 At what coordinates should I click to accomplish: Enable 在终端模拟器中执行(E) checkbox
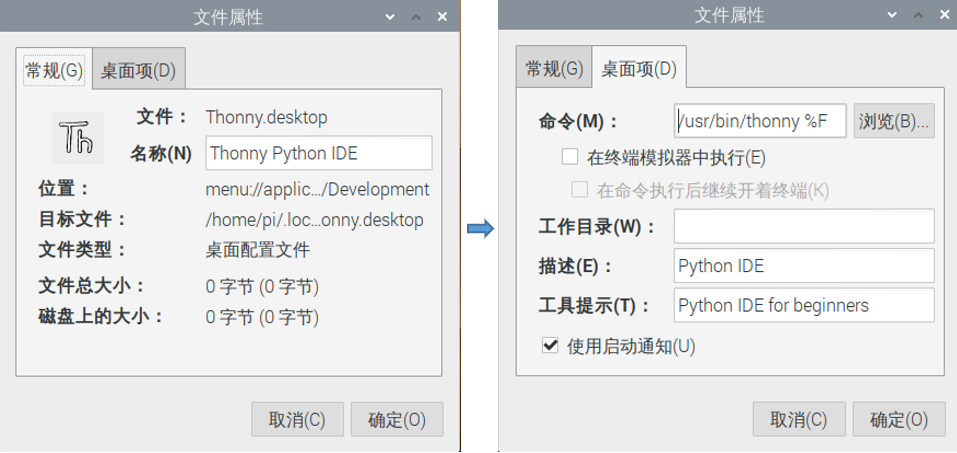pos(569,157)
